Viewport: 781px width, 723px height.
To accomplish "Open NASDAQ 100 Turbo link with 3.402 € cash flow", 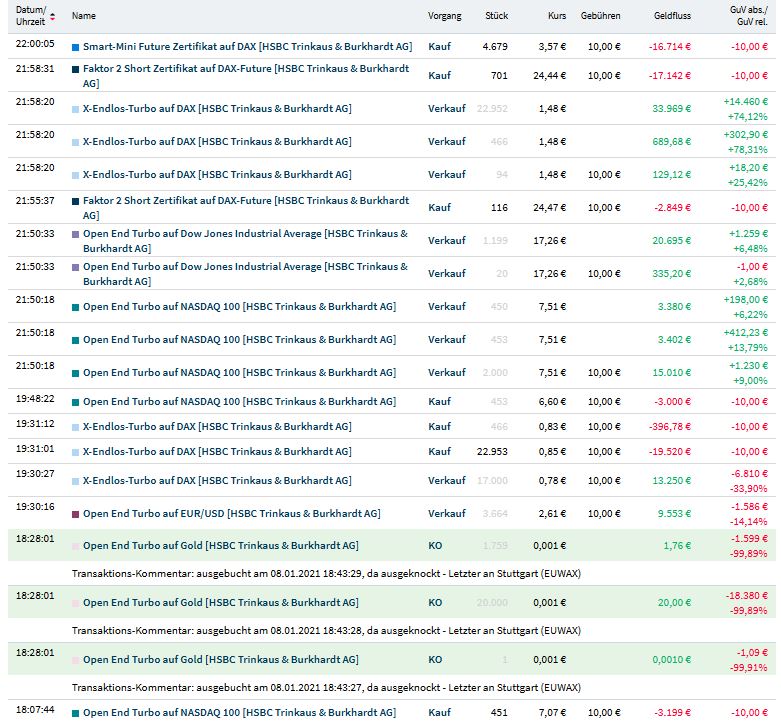I will (x=240, y=340).
